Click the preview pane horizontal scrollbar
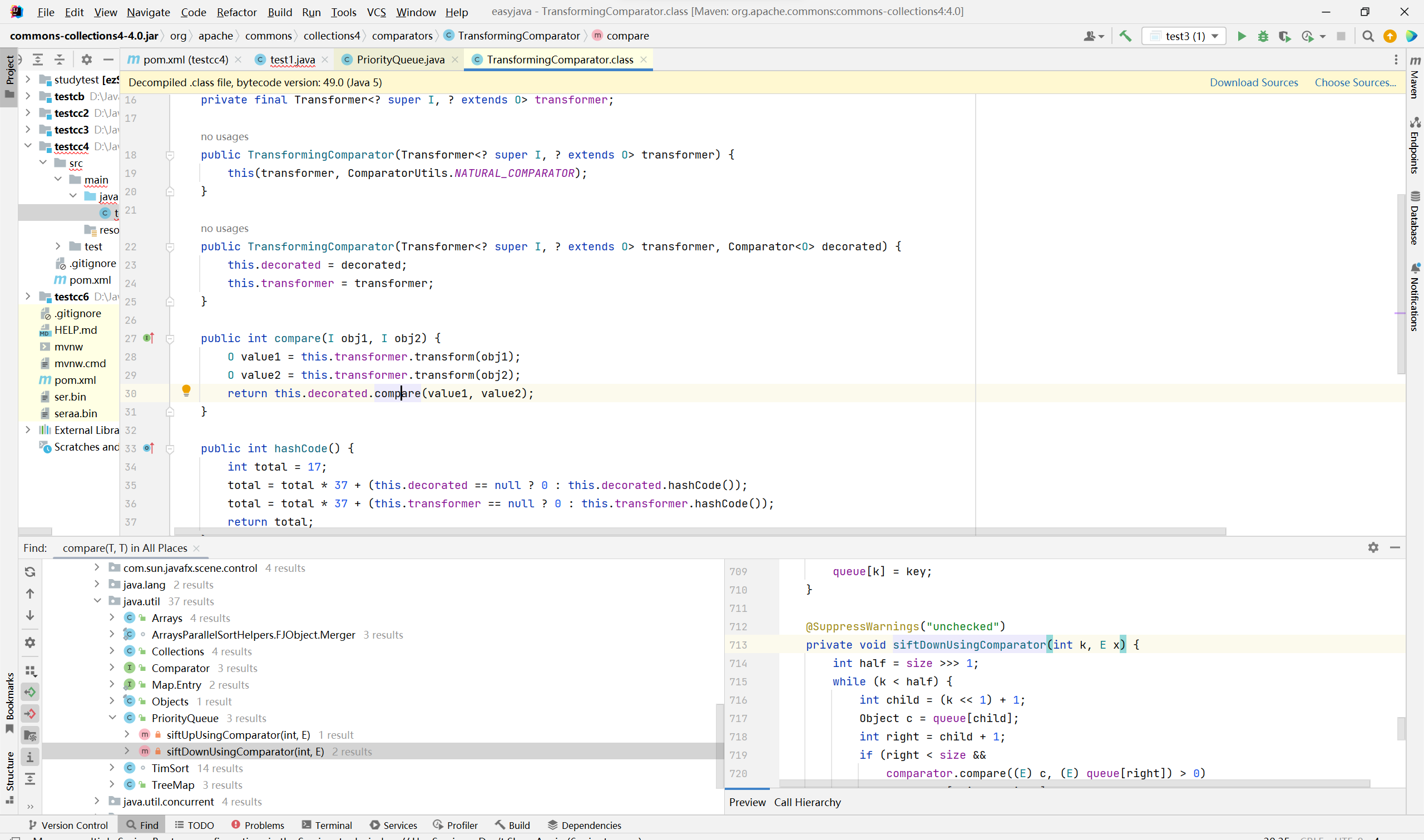The height and width of the screenshot is (840, 1424). [x=1074, y=783]
